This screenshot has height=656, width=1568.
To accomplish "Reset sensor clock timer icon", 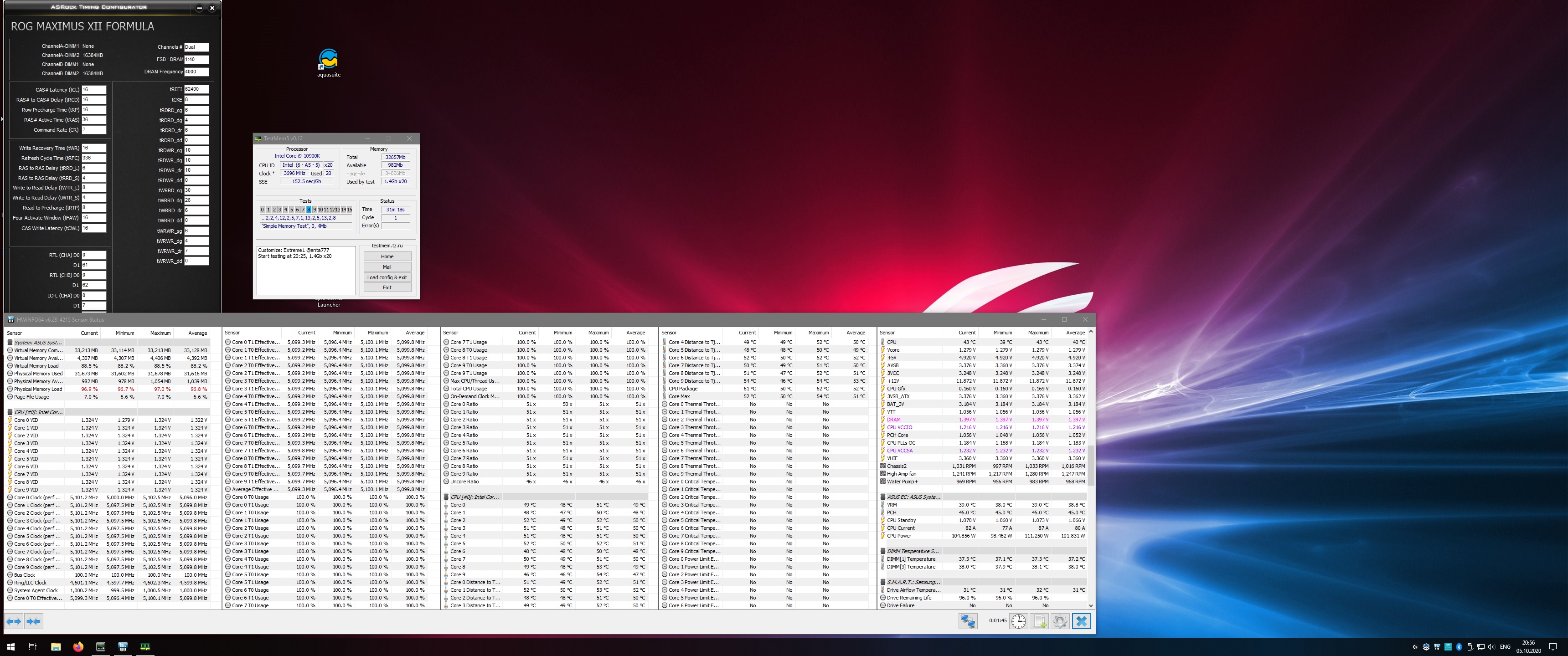I will 1018,621.
